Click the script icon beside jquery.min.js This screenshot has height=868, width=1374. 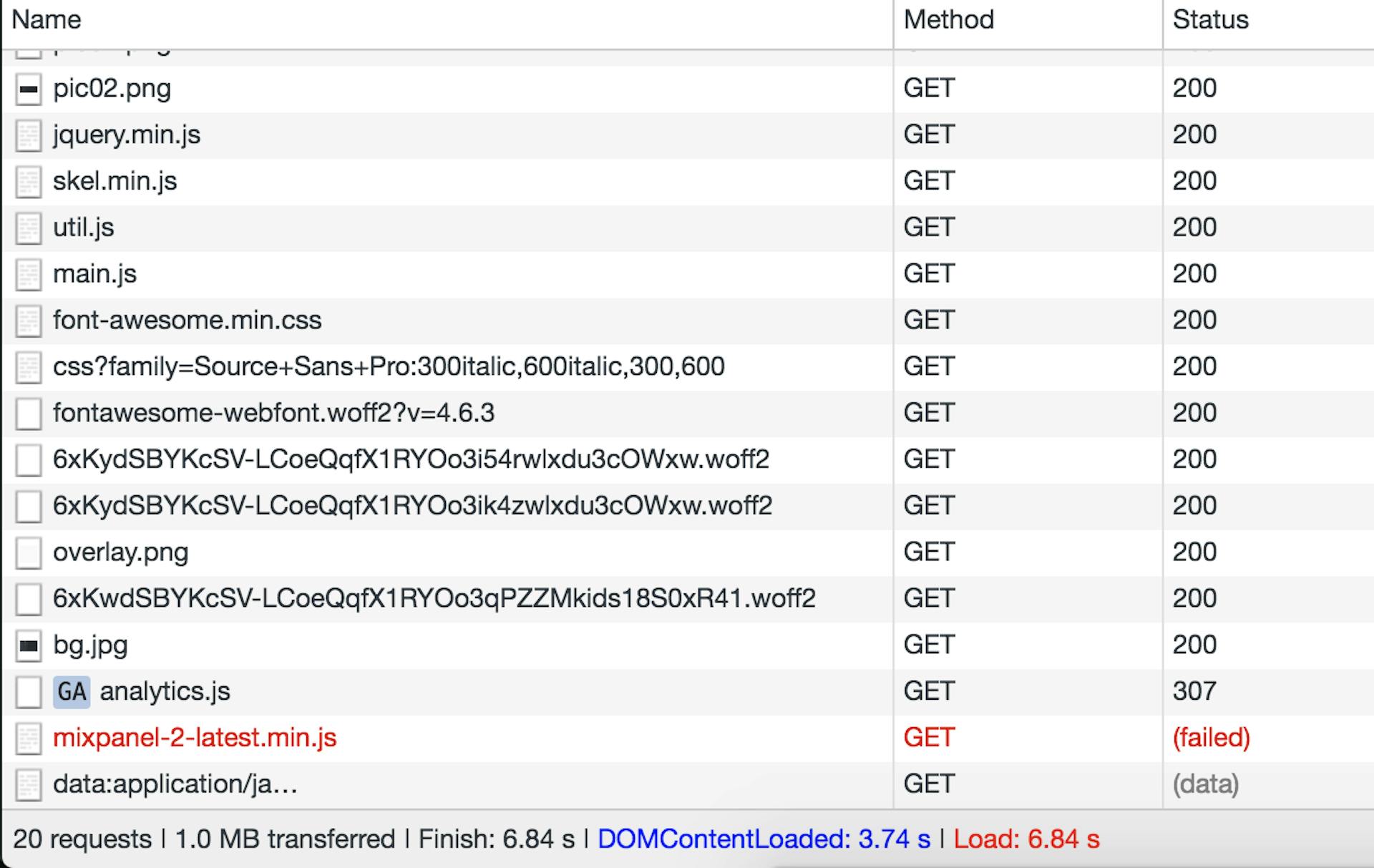click(x=29, y=135)
